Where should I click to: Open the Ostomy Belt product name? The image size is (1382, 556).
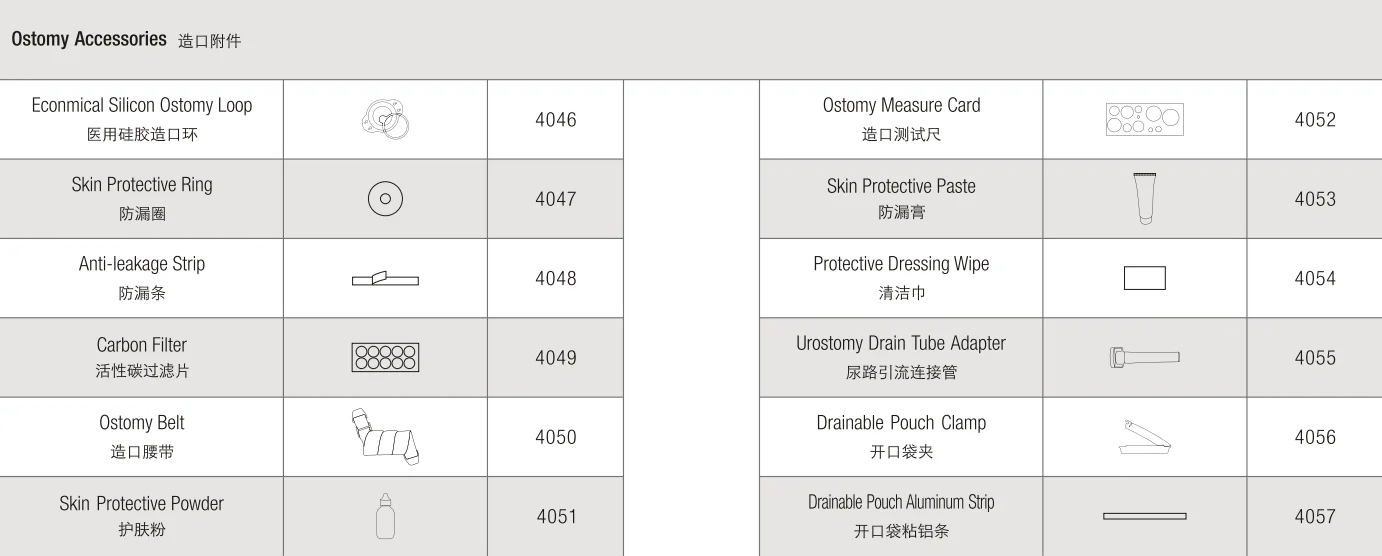click(142, 423)
